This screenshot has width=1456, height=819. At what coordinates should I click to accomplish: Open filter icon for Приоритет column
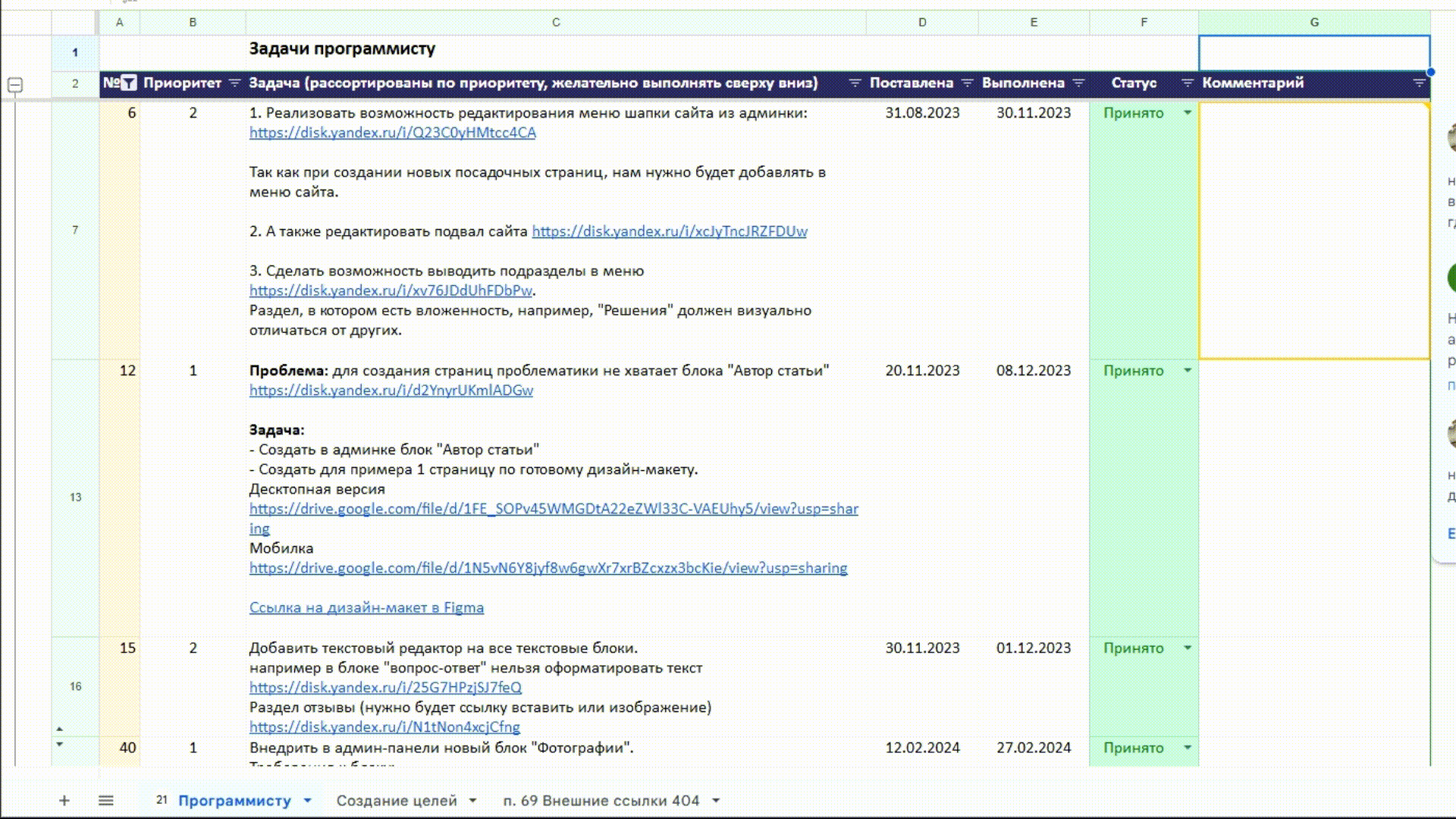[x=234, y=83]
